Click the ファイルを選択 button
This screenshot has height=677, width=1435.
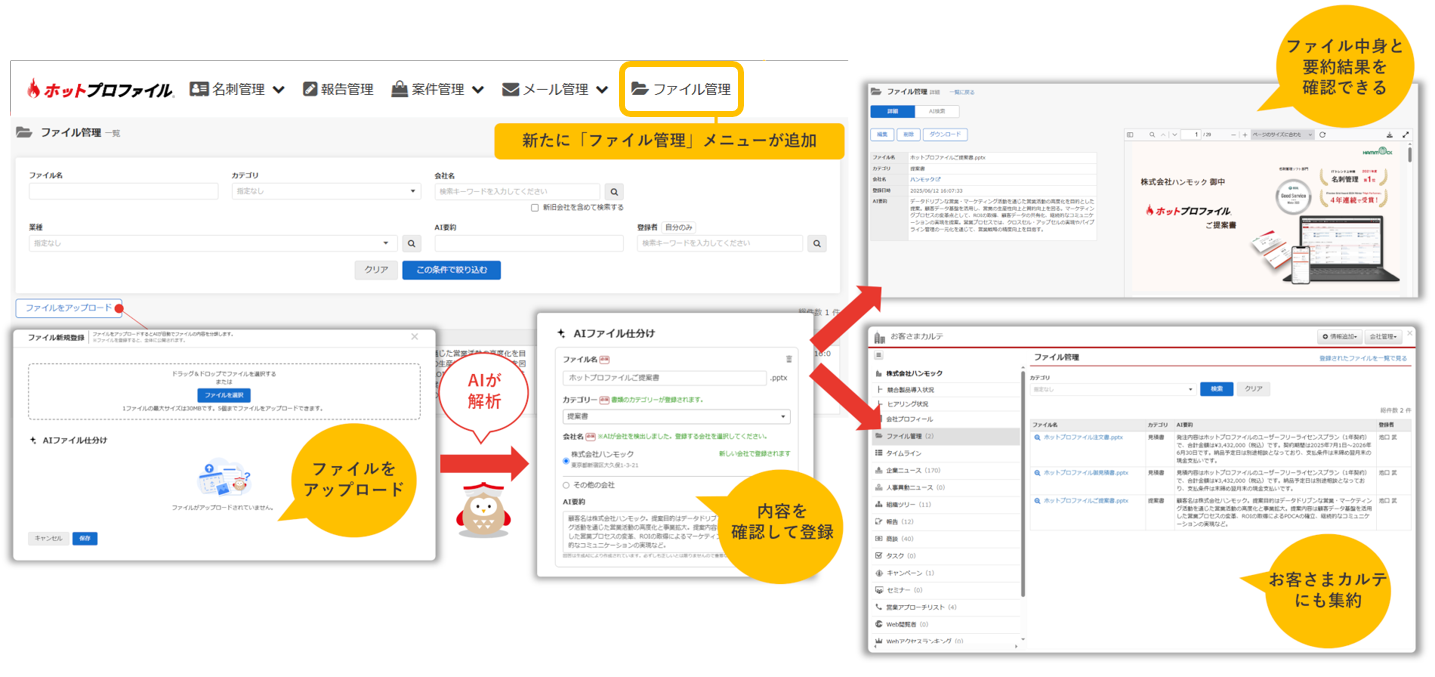(x=224, y=395)
